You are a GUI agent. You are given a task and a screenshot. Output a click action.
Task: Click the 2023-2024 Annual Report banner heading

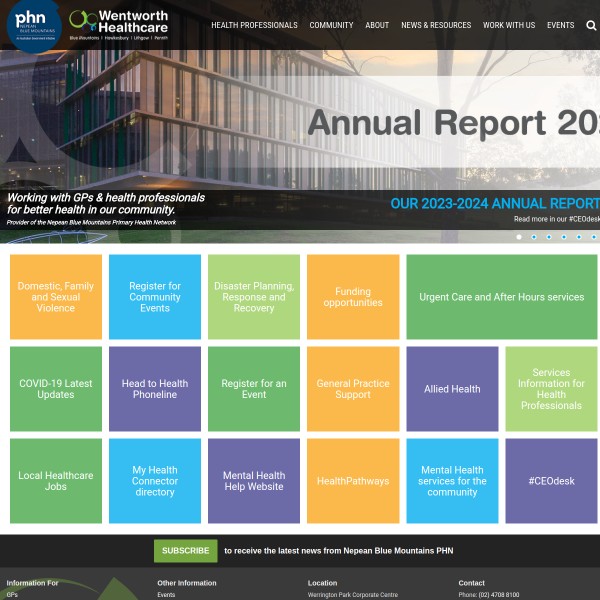tap(494, 203)
